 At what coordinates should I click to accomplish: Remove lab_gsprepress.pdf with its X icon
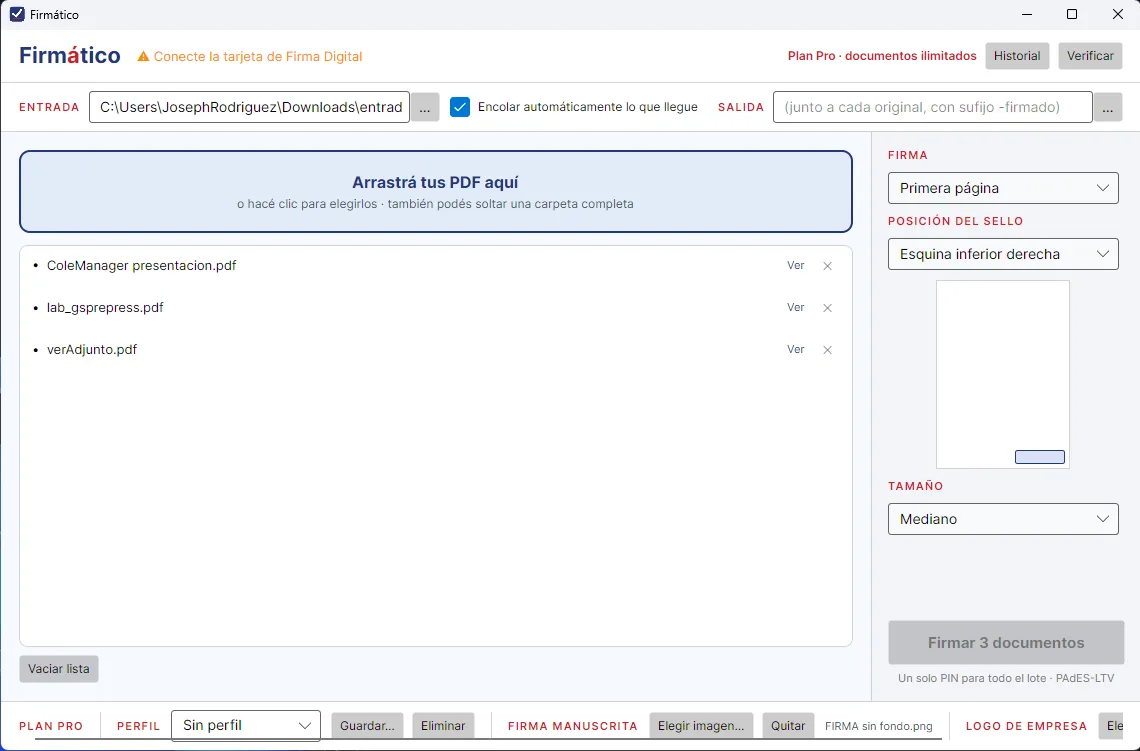point(827,308)
